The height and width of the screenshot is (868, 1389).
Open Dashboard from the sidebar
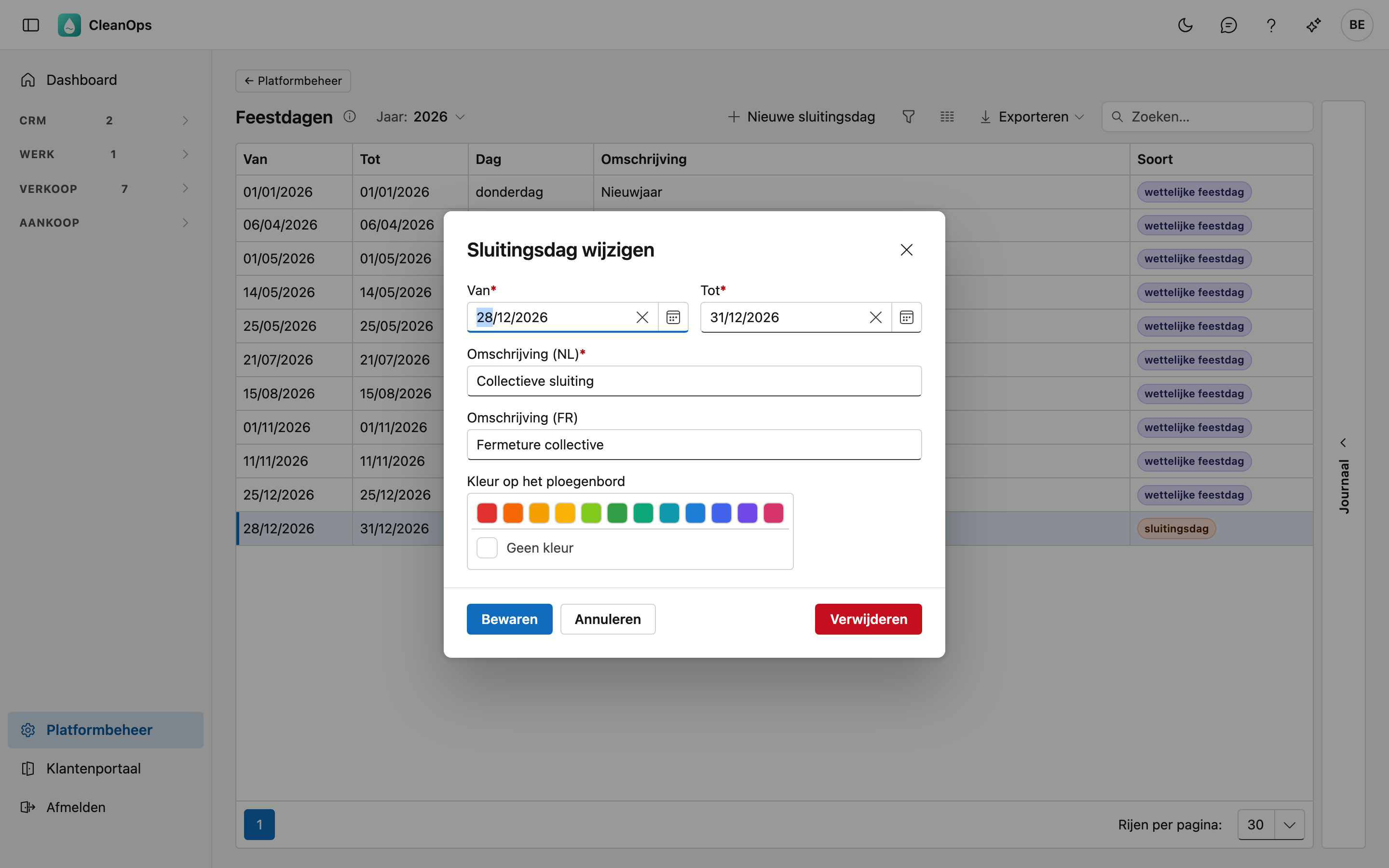click(82, 80)
